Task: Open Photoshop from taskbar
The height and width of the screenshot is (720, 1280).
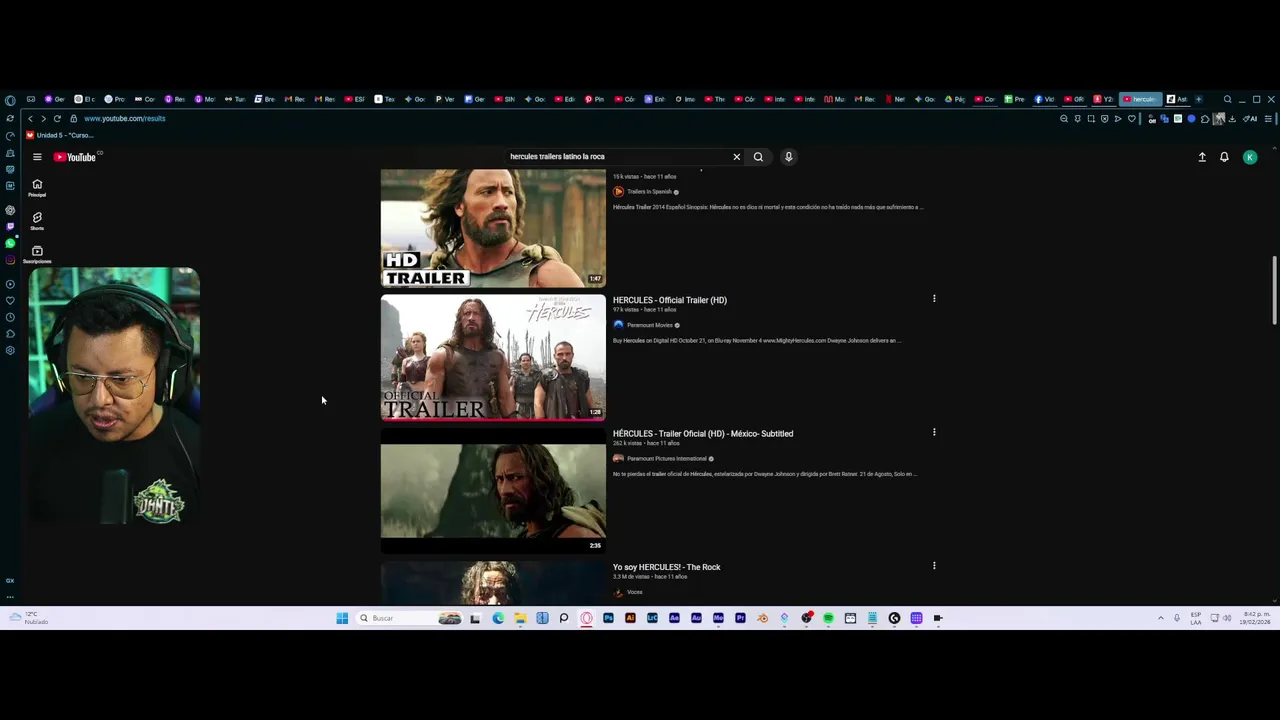Action: 608,618
